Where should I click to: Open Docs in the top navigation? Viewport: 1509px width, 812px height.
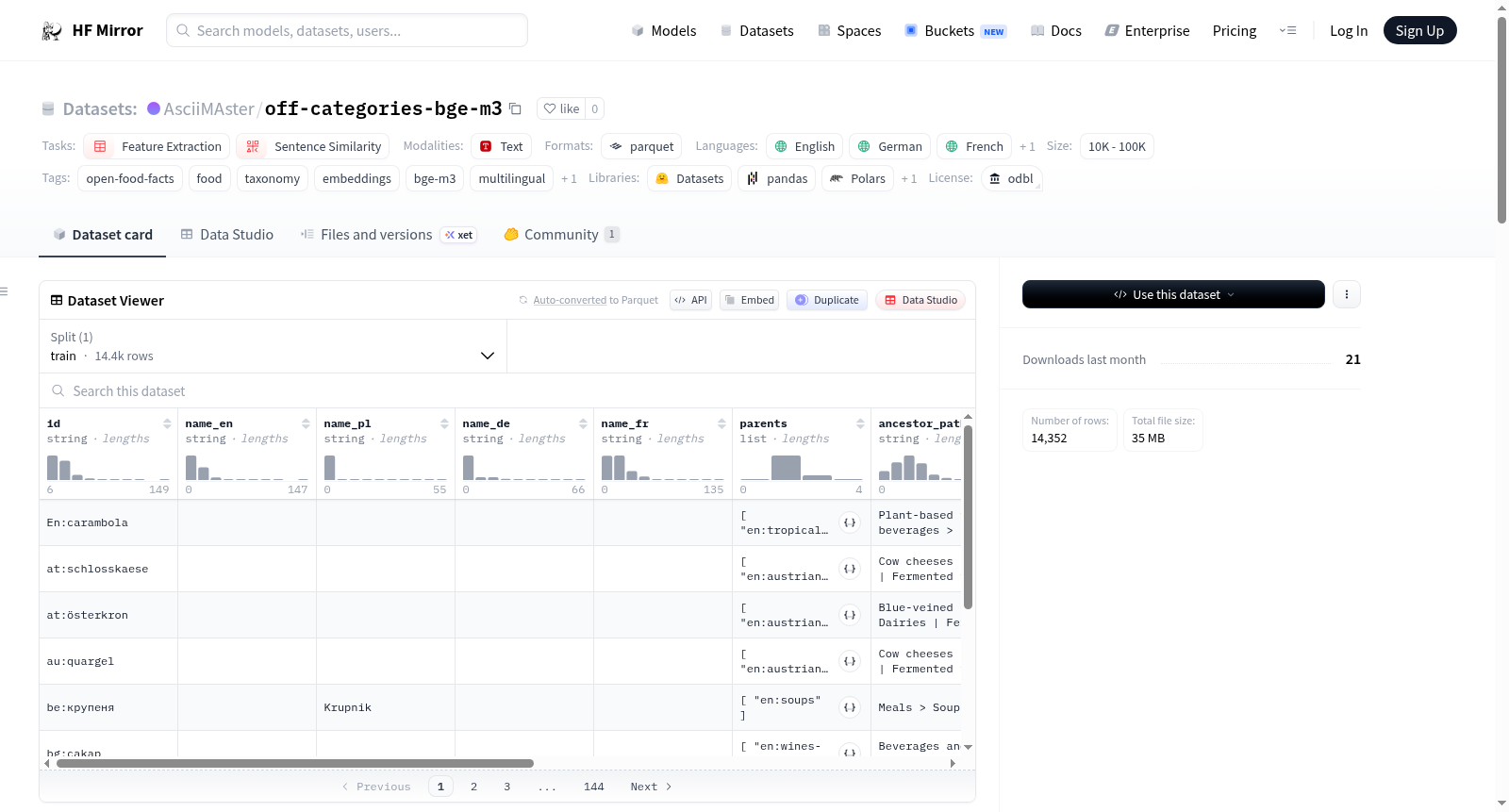(1056, 31)
